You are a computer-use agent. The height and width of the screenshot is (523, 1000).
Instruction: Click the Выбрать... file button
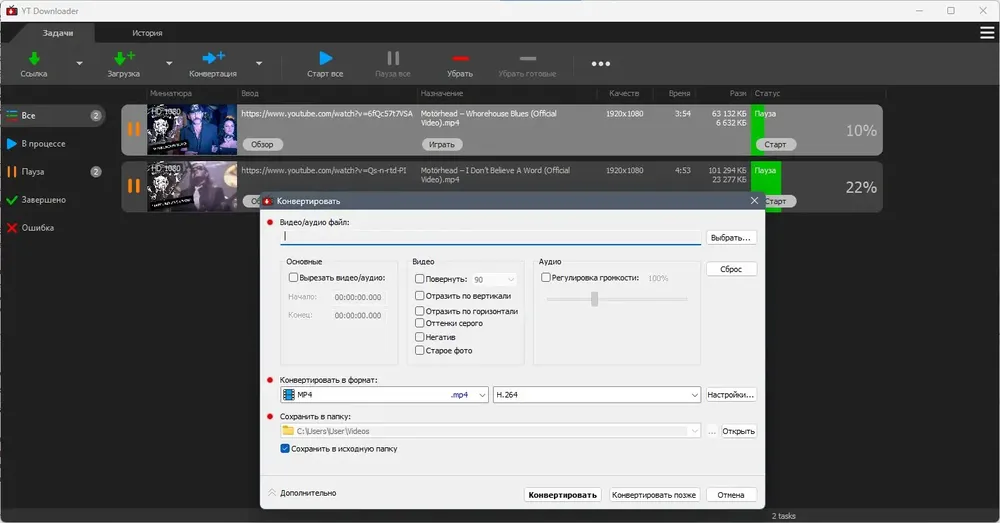click(731, 238)
